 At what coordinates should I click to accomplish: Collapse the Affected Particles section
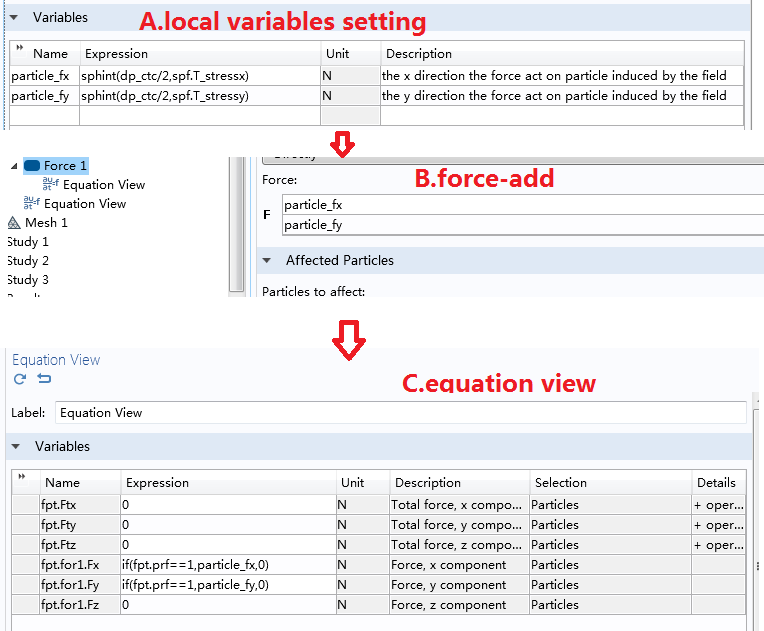[x=268, y=261]
